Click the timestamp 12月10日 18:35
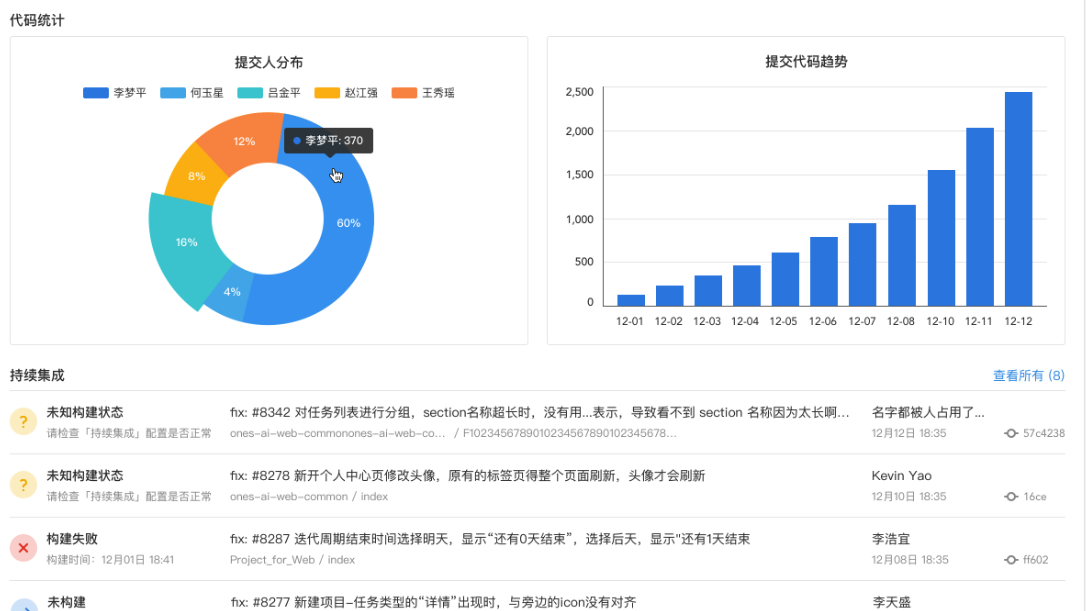This screenshot has width=1086, height=611. coord(909,497)
